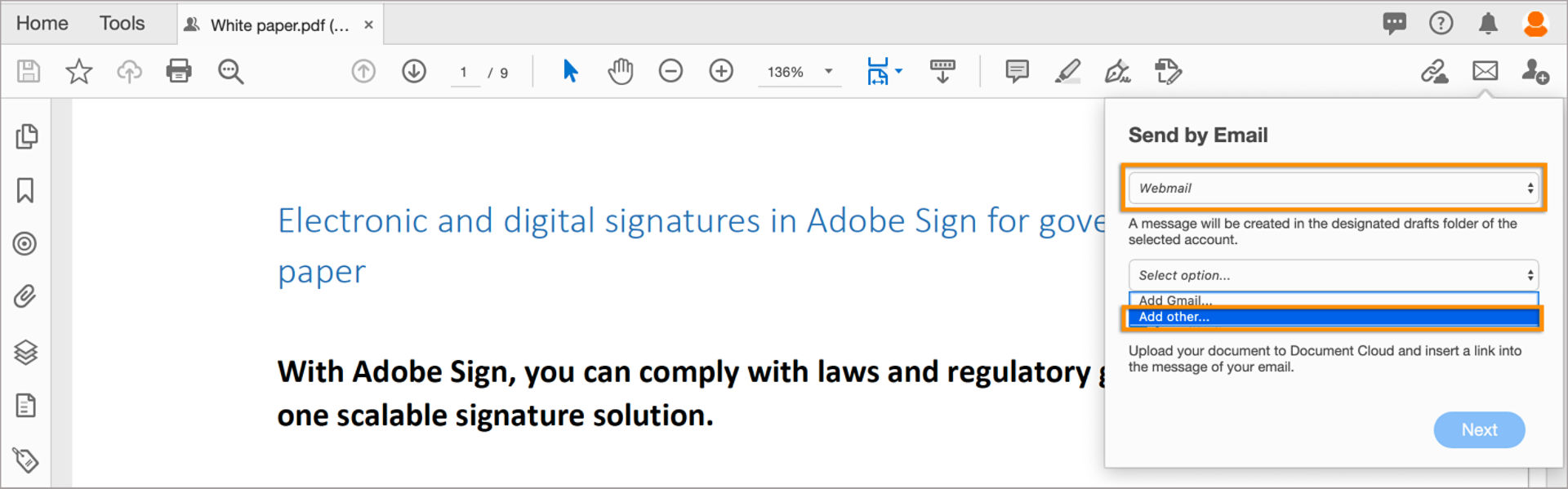Open the Page thumbnails panel
The height and width of the screenshot is (489, 1568).
click(27, 136)
